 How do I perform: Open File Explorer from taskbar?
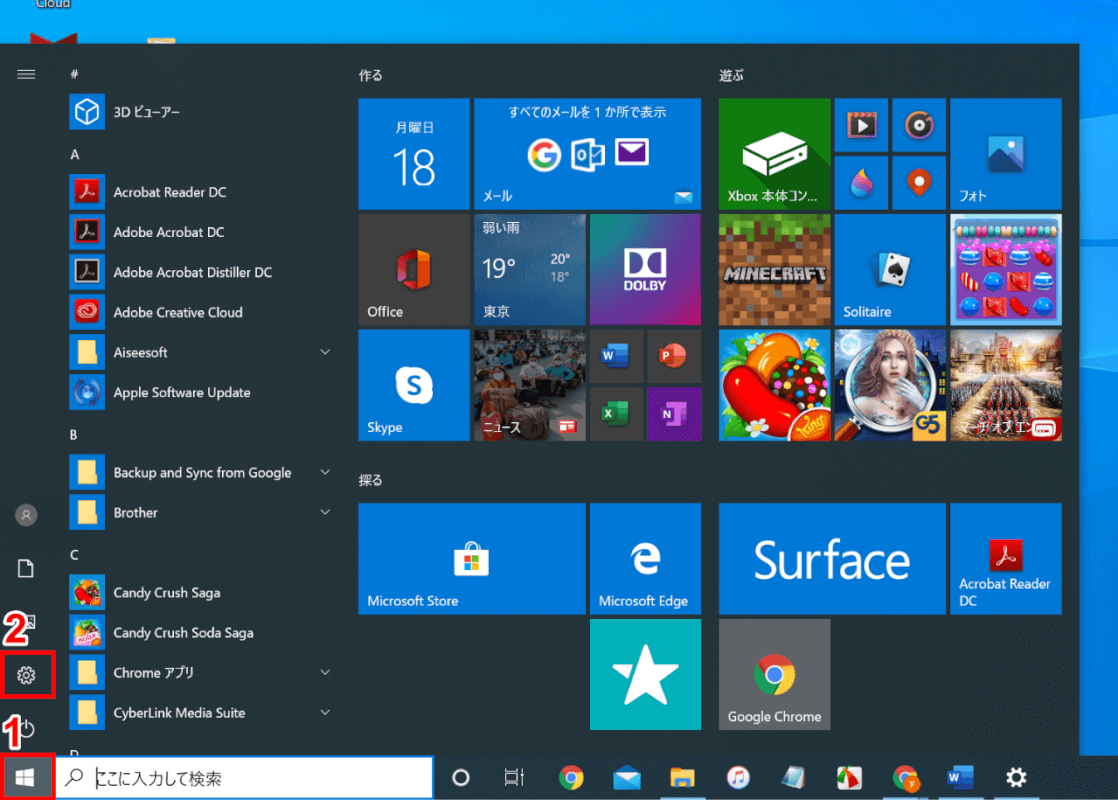coord(682,778)
